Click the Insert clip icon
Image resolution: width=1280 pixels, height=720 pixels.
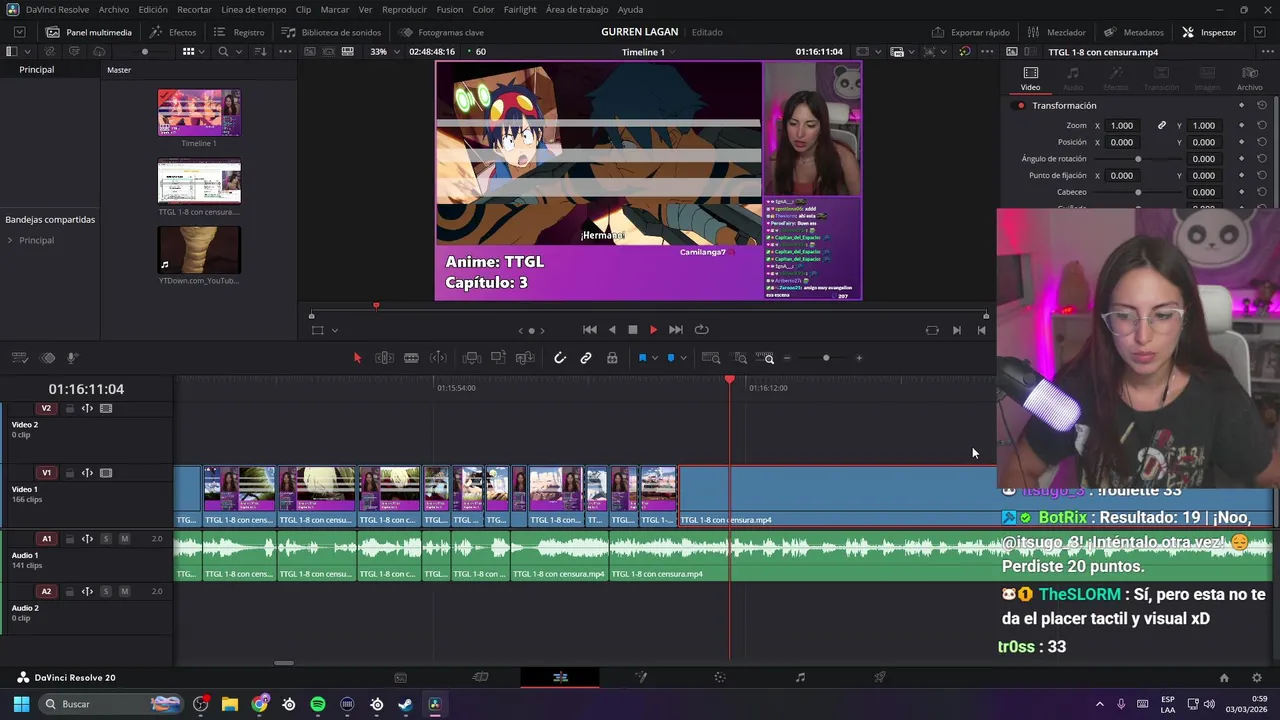(472, 358)
